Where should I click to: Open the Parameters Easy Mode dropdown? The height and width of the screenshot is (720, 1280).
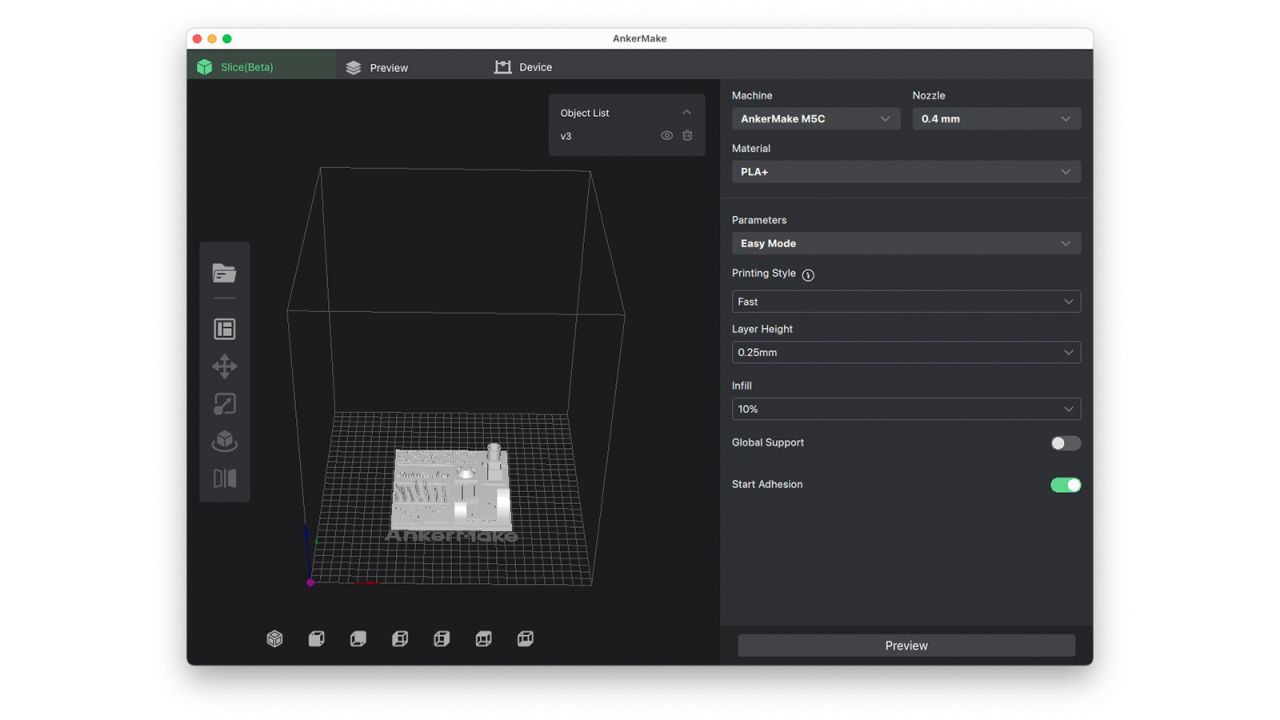pos(906,243)
